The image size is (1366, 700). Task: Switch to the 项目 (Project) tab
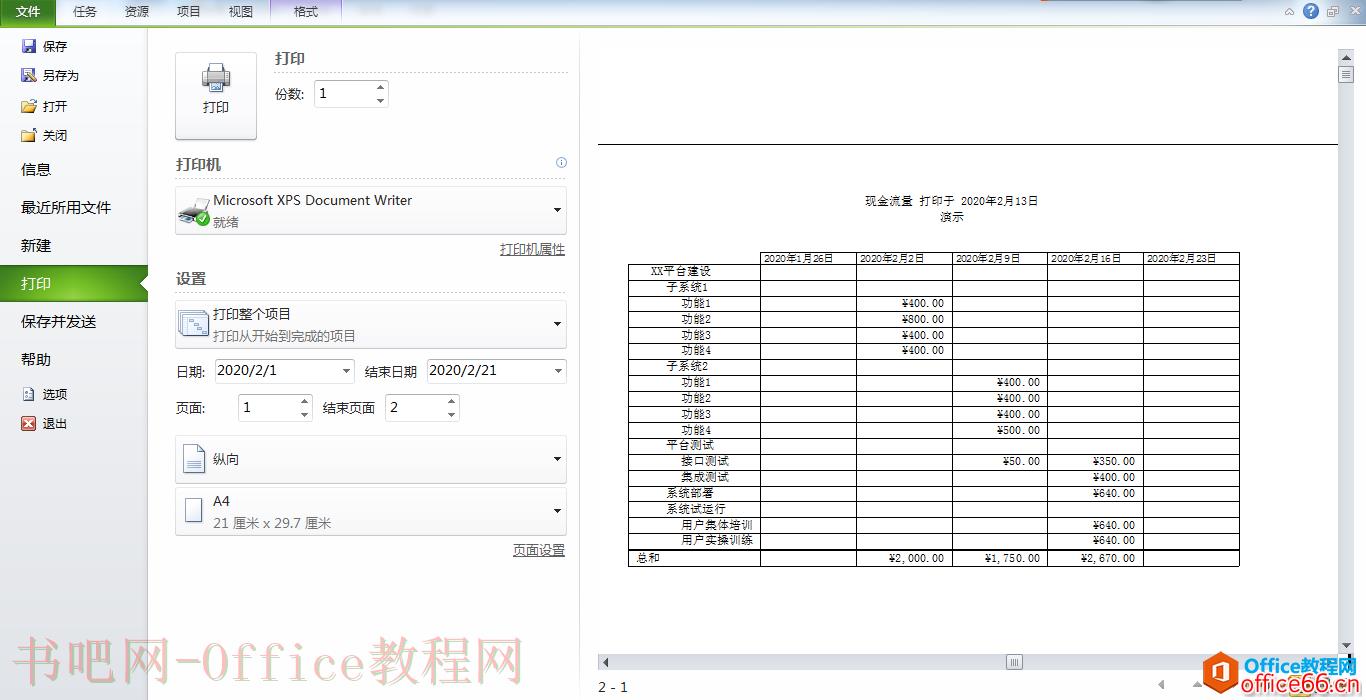[x=188, y=12]
